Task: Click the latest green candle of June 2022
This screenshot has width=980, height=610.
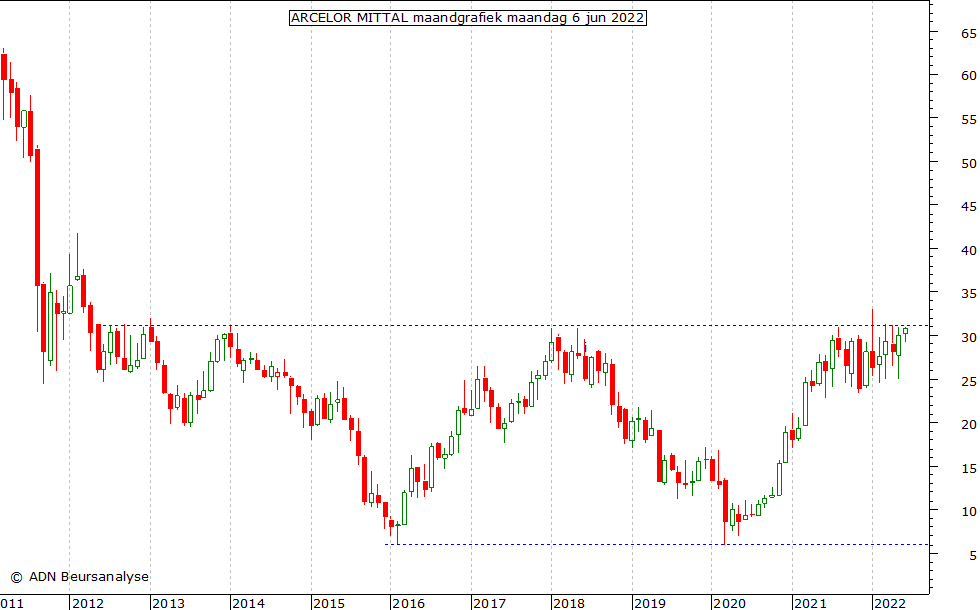Action: point(905,333)
